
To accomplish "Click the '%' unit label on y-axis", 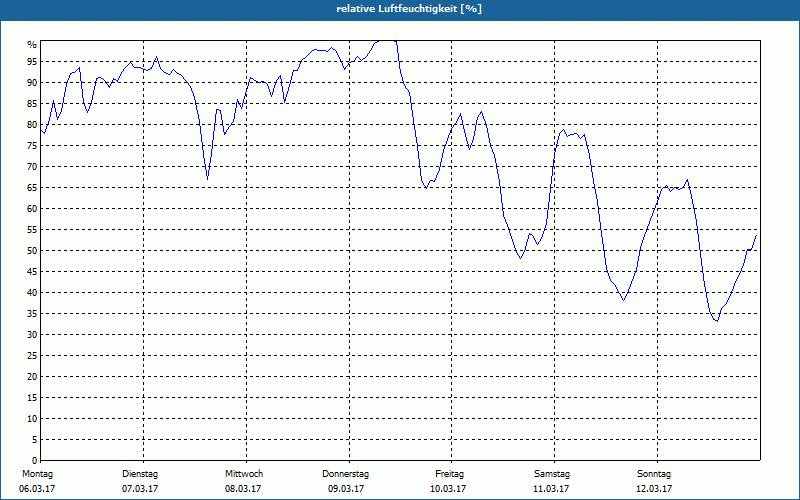I will pyautogui.click(x=32, y=45).
